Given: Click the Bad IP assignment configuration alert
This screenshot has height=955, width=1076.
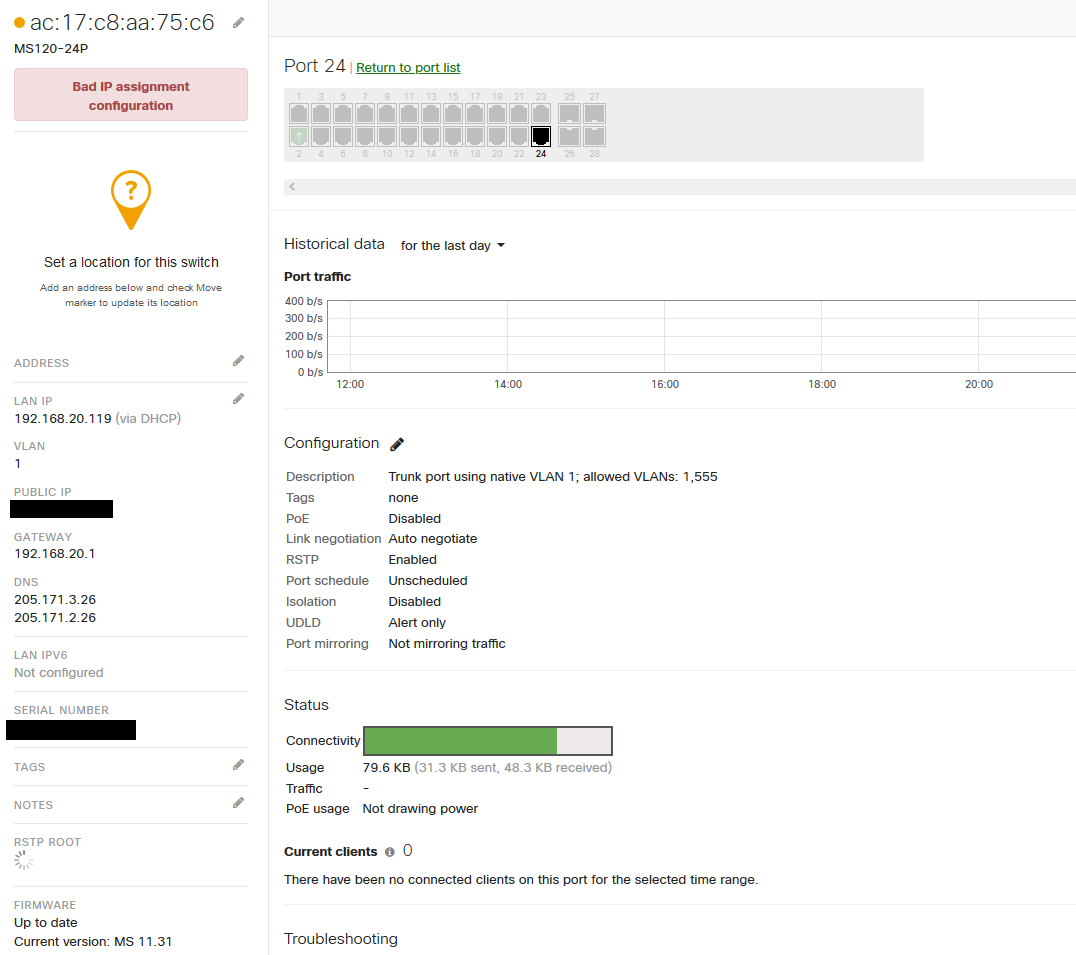Looking at the screenshot, I should pyautogui.click(x=130, y=94).
